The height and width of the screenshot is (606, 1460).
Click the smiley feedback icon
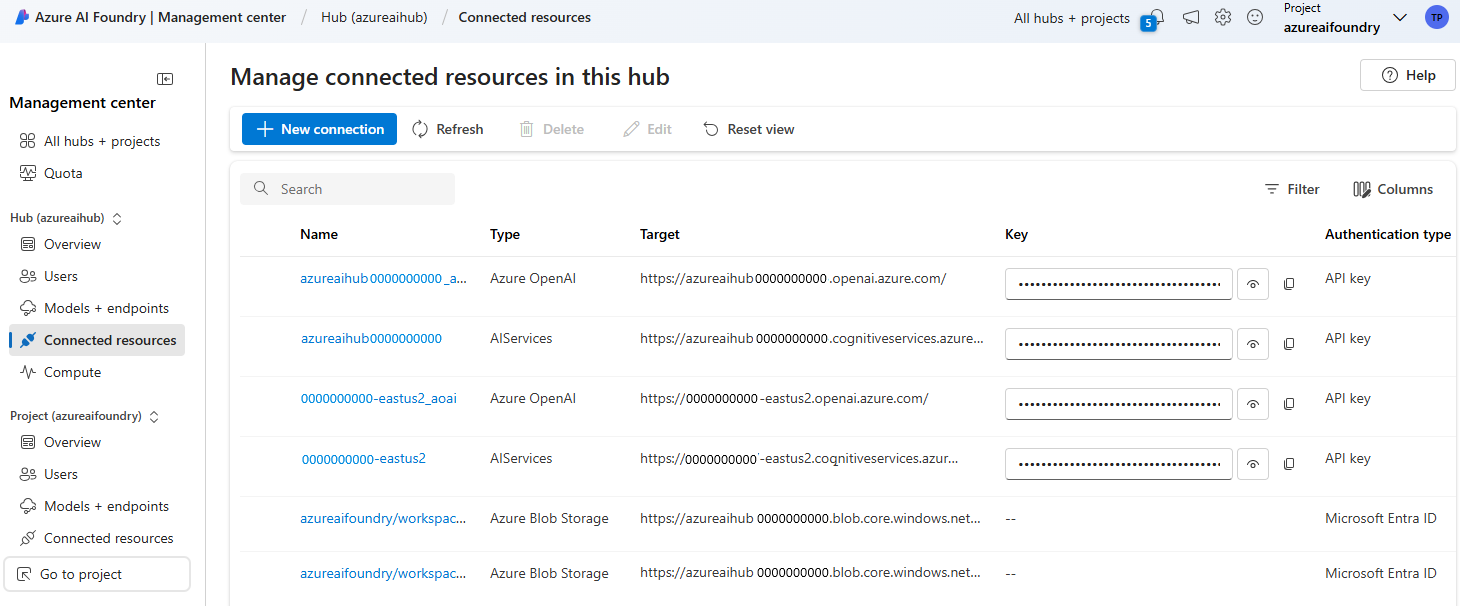1255,18
